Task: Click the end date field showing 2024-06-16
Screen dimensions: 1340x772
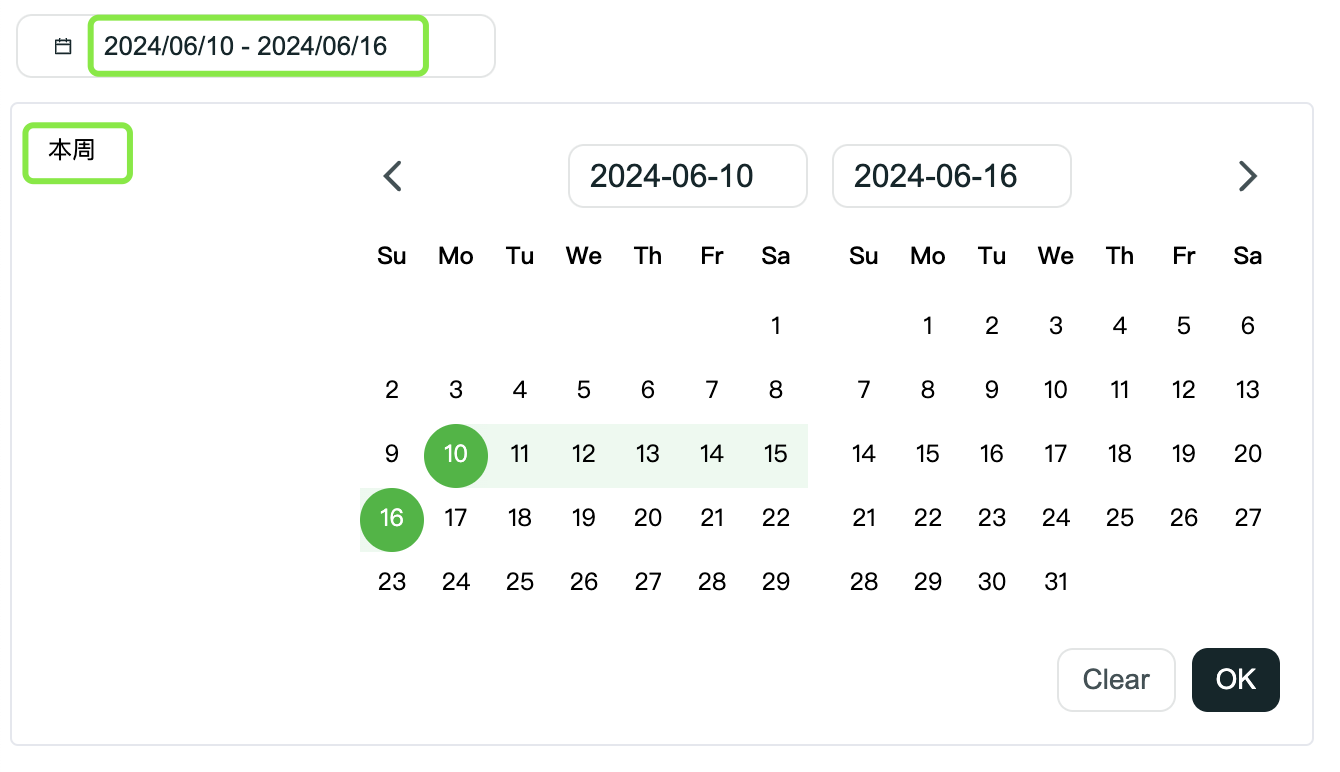Action: (951, 176)
